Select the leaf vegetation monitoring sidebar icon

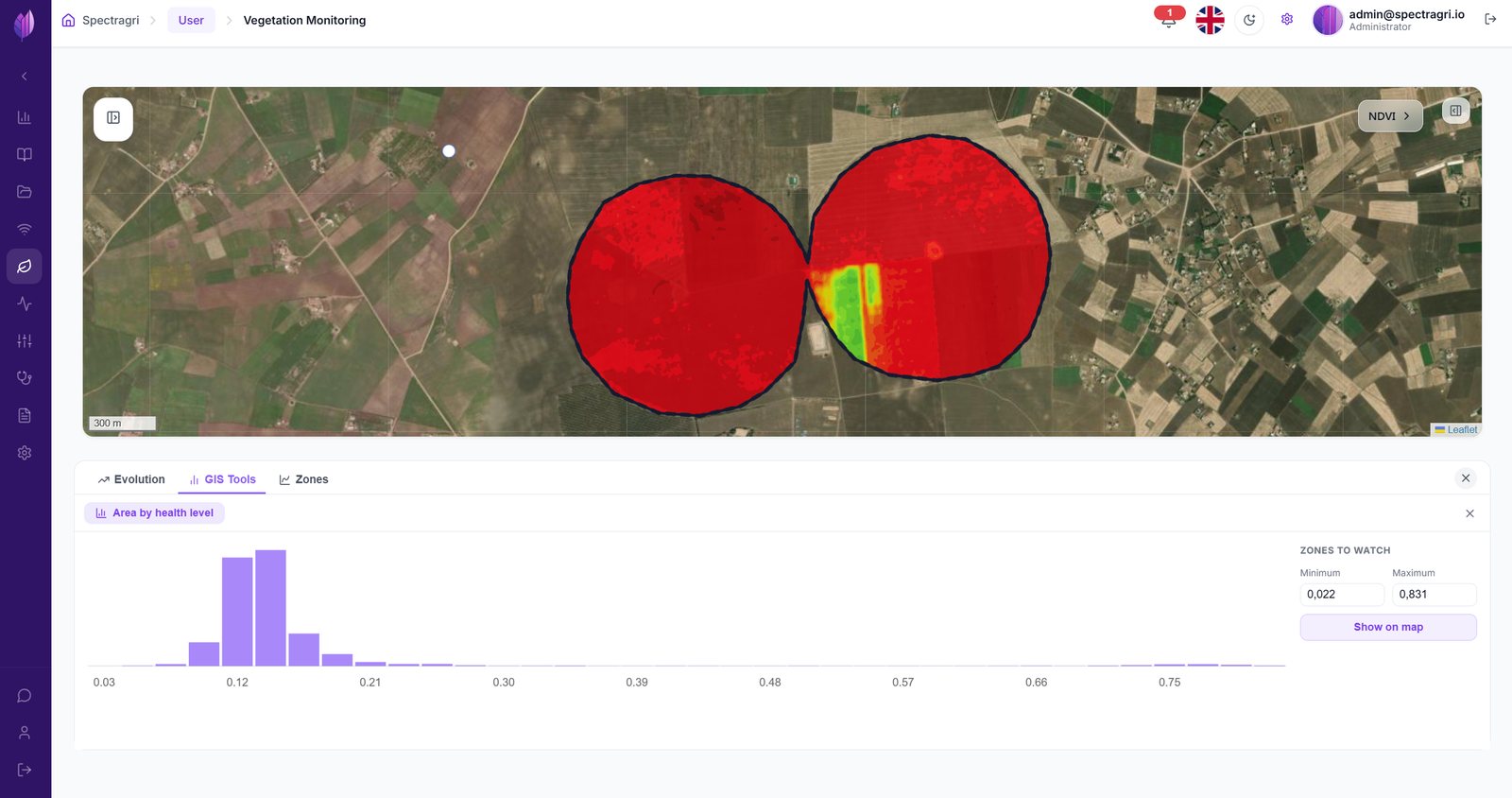[x=25, y=267]
